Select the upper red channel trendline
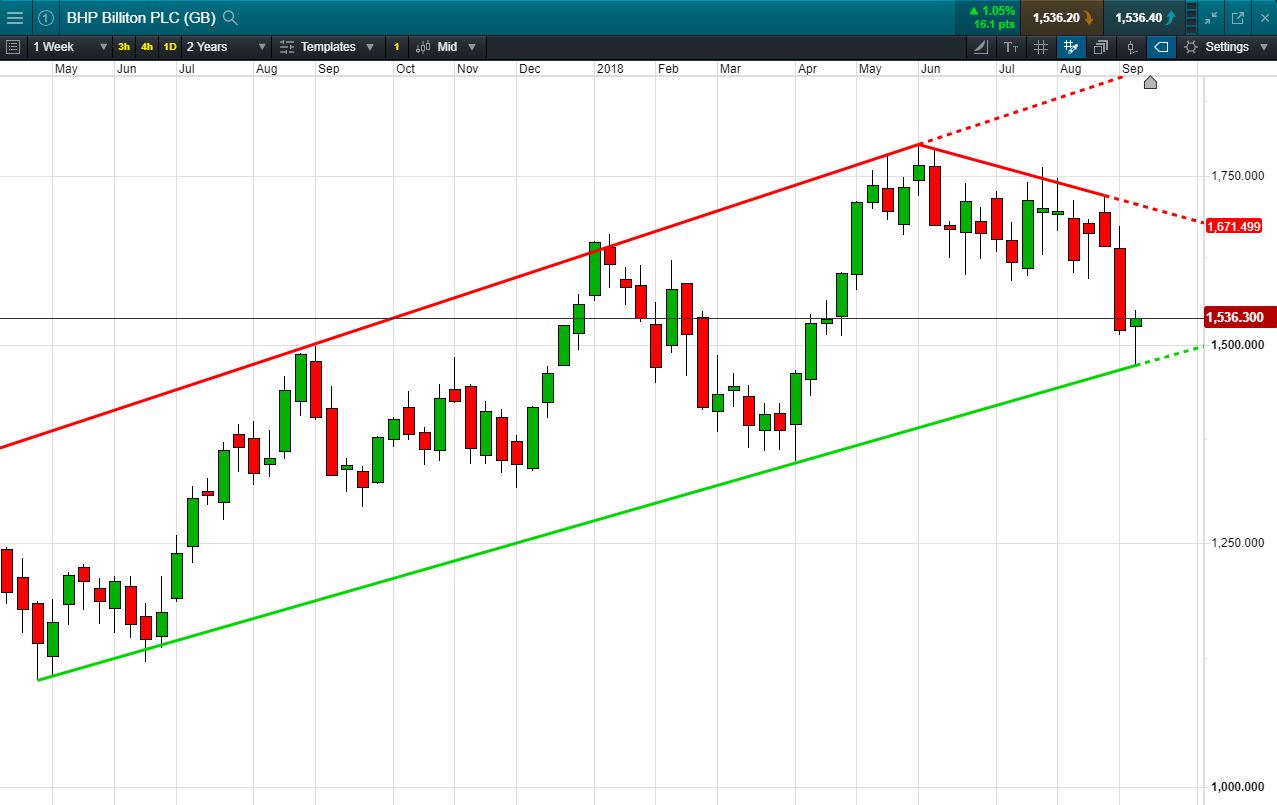Screen dimensions: 1277x805 coord(460,296)
